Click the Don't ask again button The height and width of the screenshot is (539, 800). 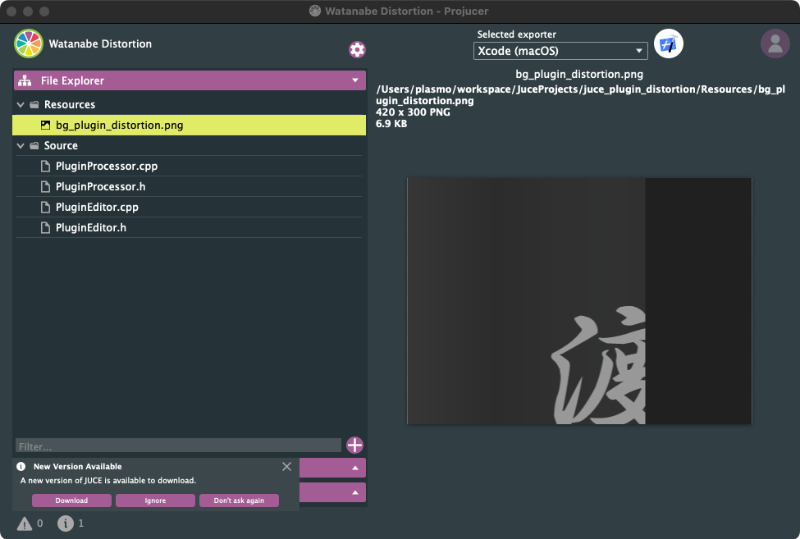[x=239, y=500]
